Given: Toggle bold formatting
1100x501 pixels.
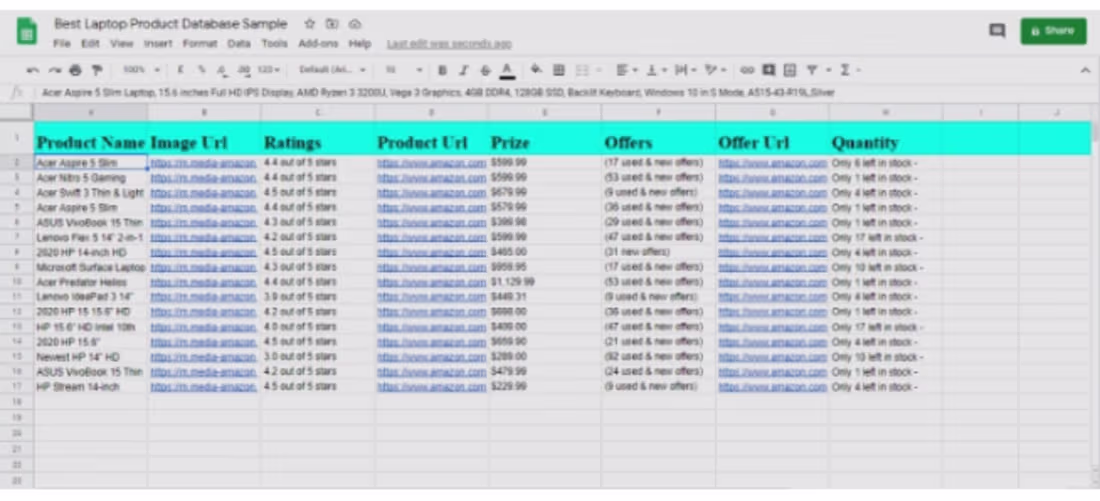Looking at the screenshot, I should (442, 70).
